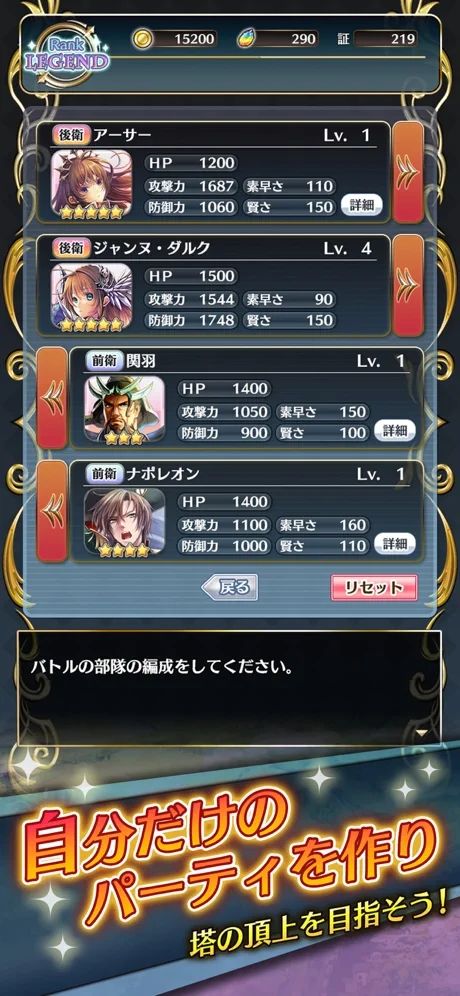Select ジャンヌ・ダルク character portrait
Viewport: 460px width, 996px height.
(91, 297)
